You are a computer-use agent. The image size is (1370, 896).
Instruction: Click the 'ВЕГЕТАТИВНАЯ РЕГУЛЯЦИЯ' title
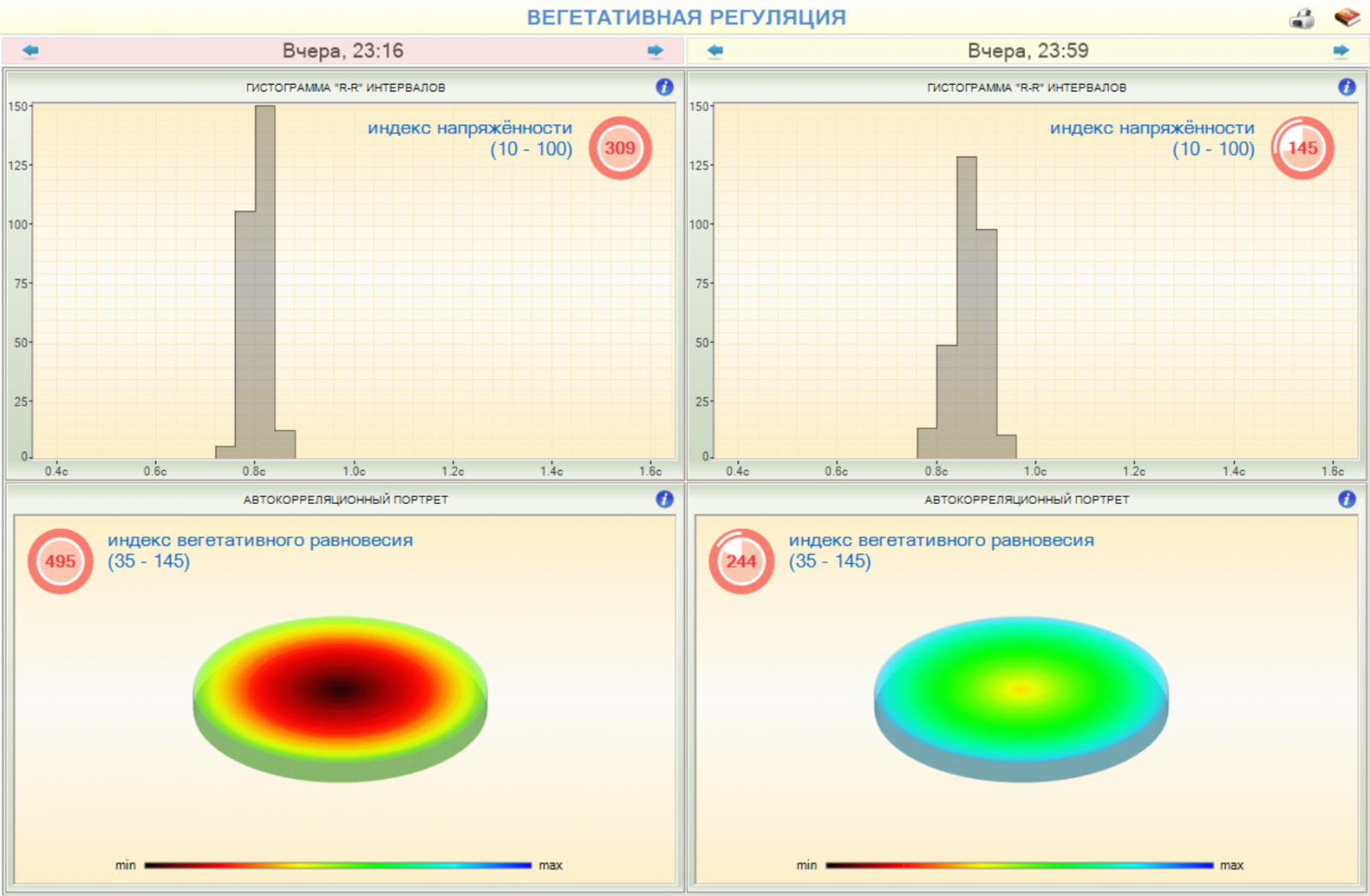686,17
